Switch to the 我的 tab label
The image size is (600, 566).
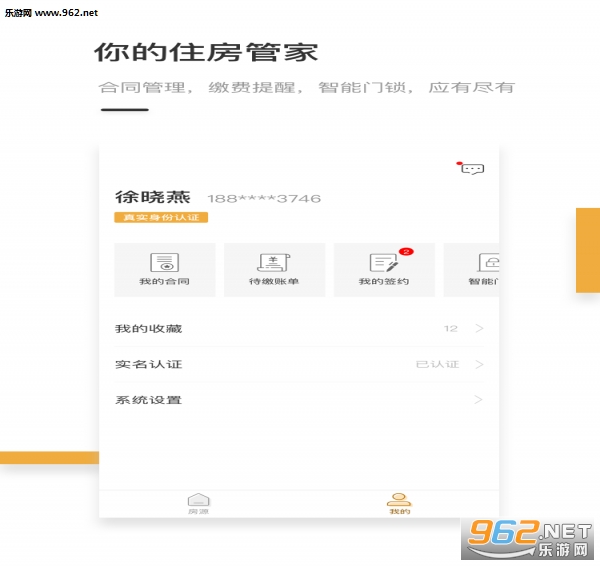399,512
